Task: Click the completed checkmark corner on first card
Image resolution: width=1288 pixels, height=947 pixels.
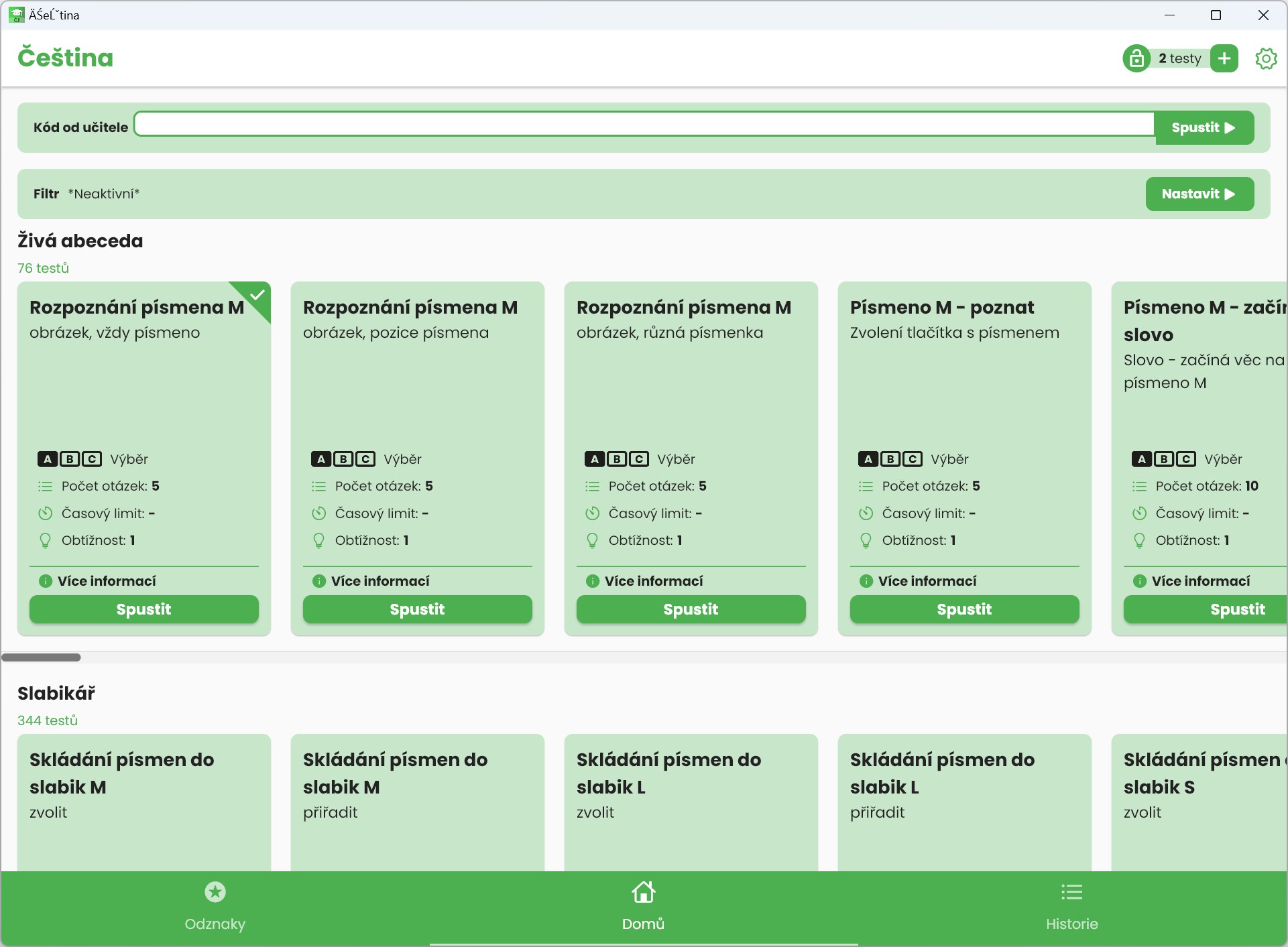Action: click(x=257, y=295)
